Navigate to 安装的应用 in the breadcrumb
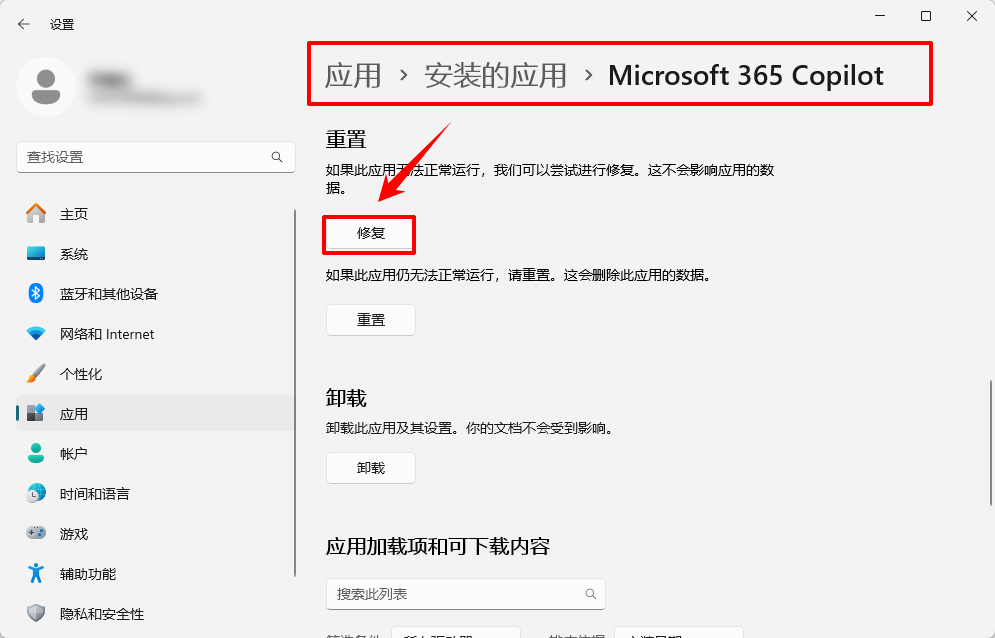Viewport: 995px width, 638px height. [495, 76]
